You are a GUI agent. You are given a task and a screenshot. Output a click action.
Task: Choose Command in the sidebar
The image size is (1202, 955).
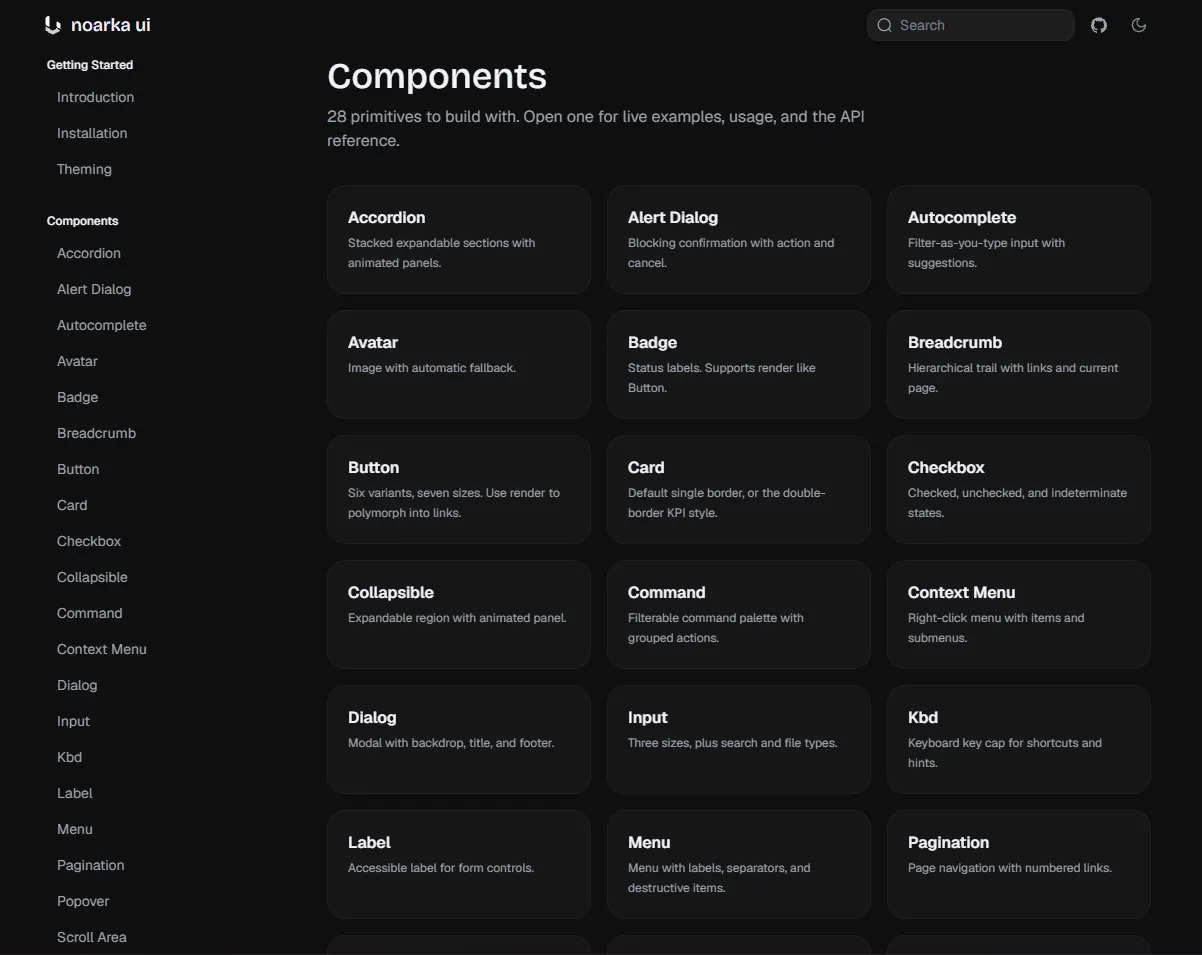pyautogui.click(x=89, y=613)
